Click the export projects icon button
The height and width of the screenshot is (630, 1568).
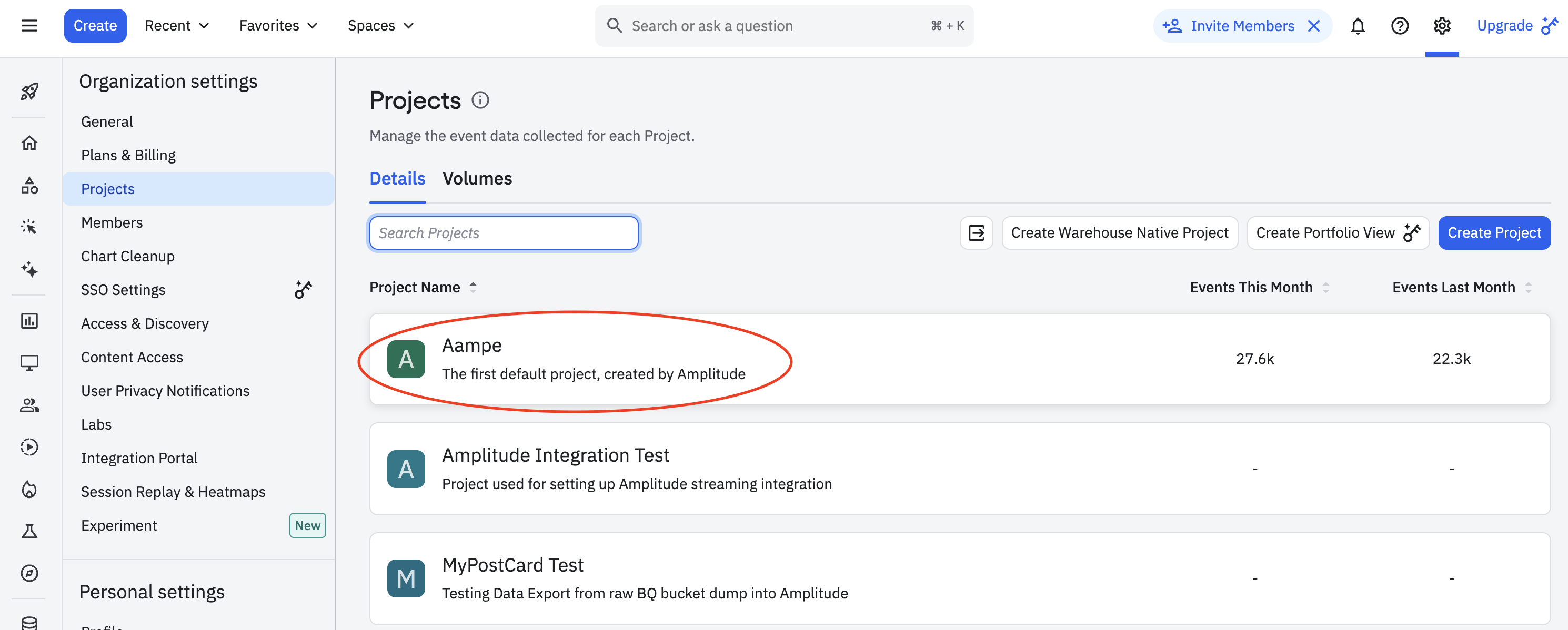coord(976,233)
